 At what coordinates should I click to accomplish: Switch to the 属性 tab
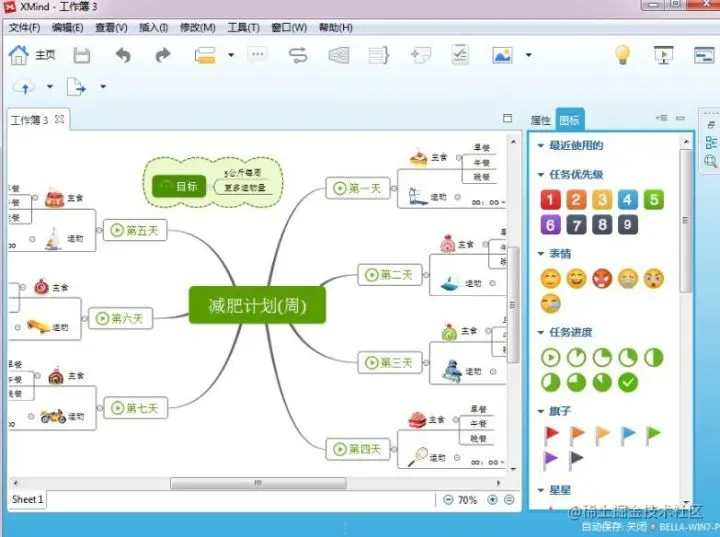(540, 120)
